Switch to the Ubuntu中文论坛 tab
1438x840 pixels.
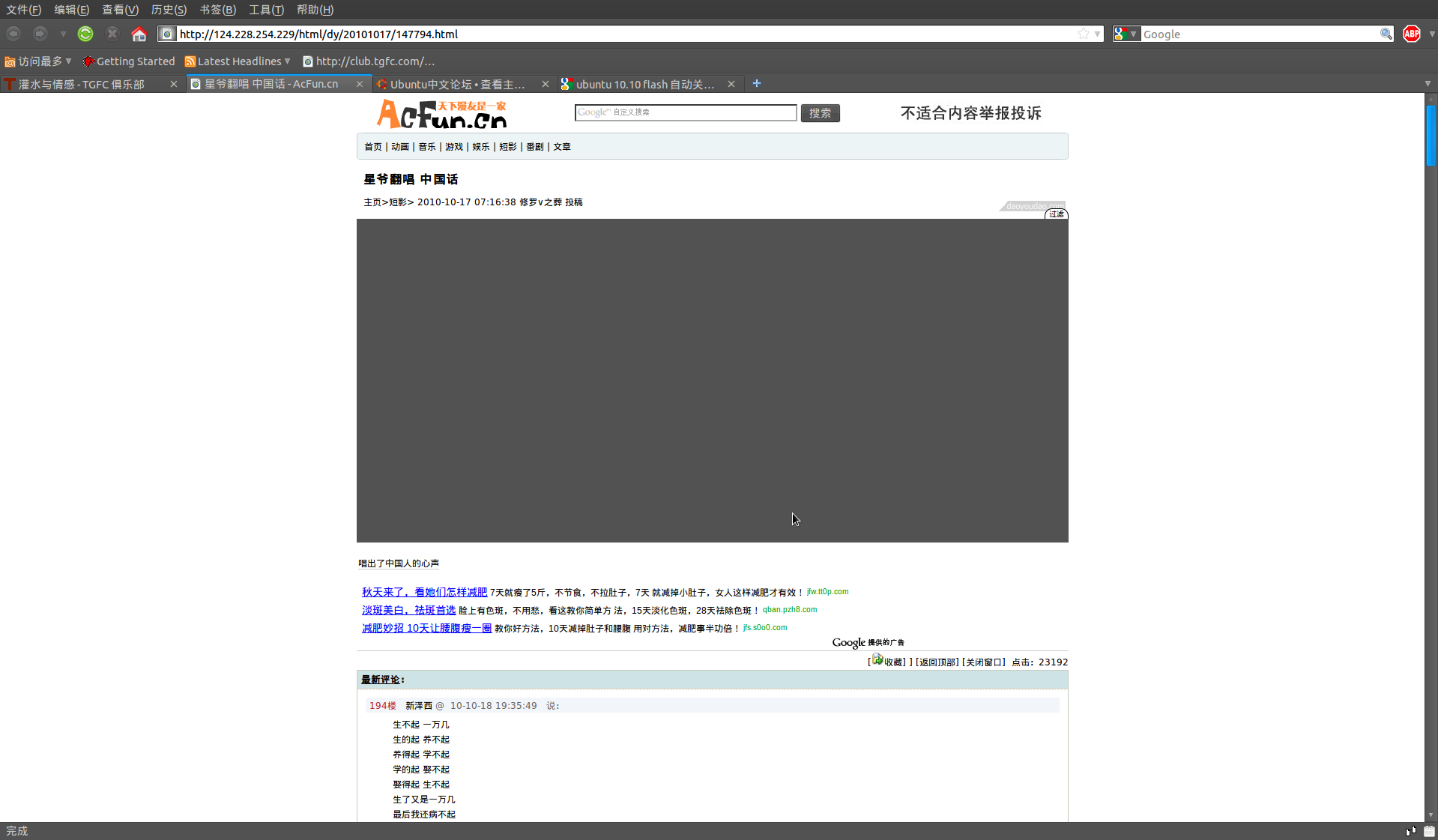(x=457, y=84)
